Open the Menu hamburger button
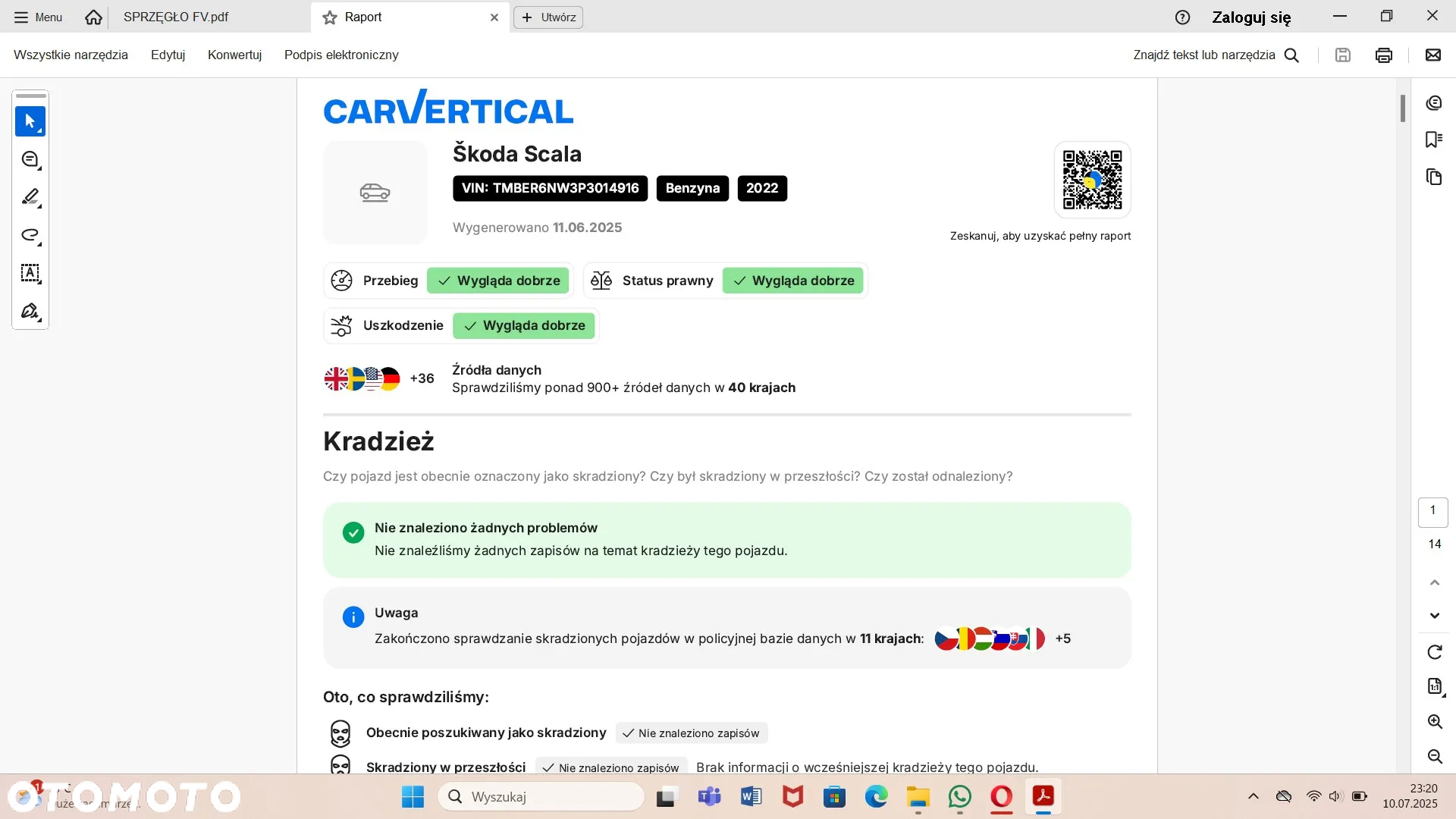The width and height of the screenshot is (1456, 819). pos(38,17)
